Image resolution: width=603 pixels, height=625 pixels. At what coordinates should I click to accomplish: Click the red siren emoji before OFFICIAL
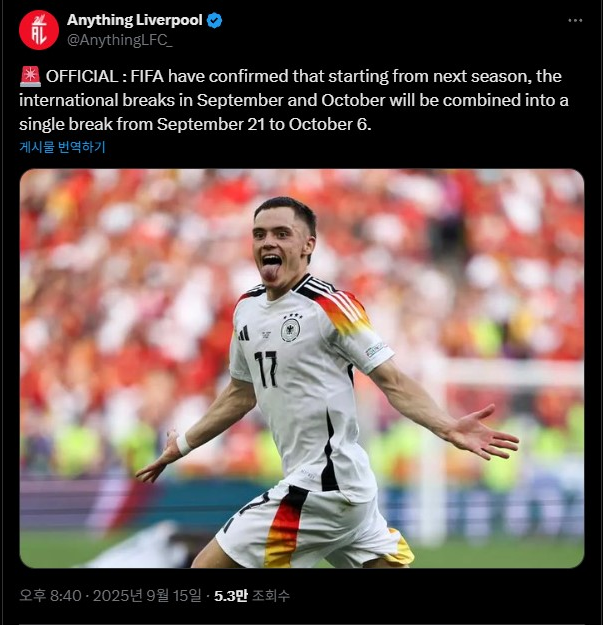tap(30, 76)
